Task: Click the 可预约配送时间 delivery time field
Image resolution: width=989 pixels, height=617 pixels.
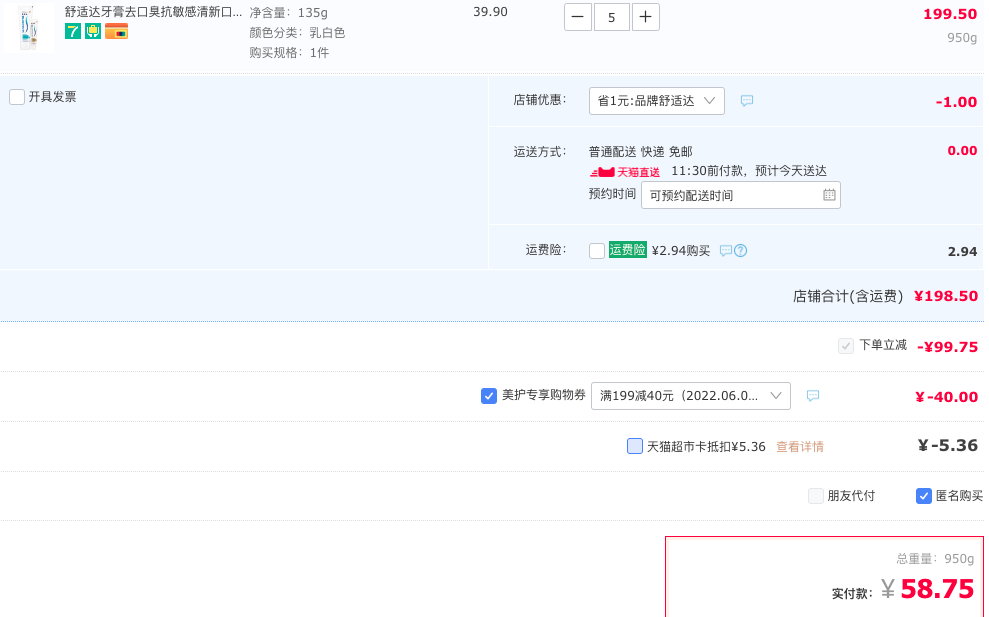Action: (x=740, y=196)
